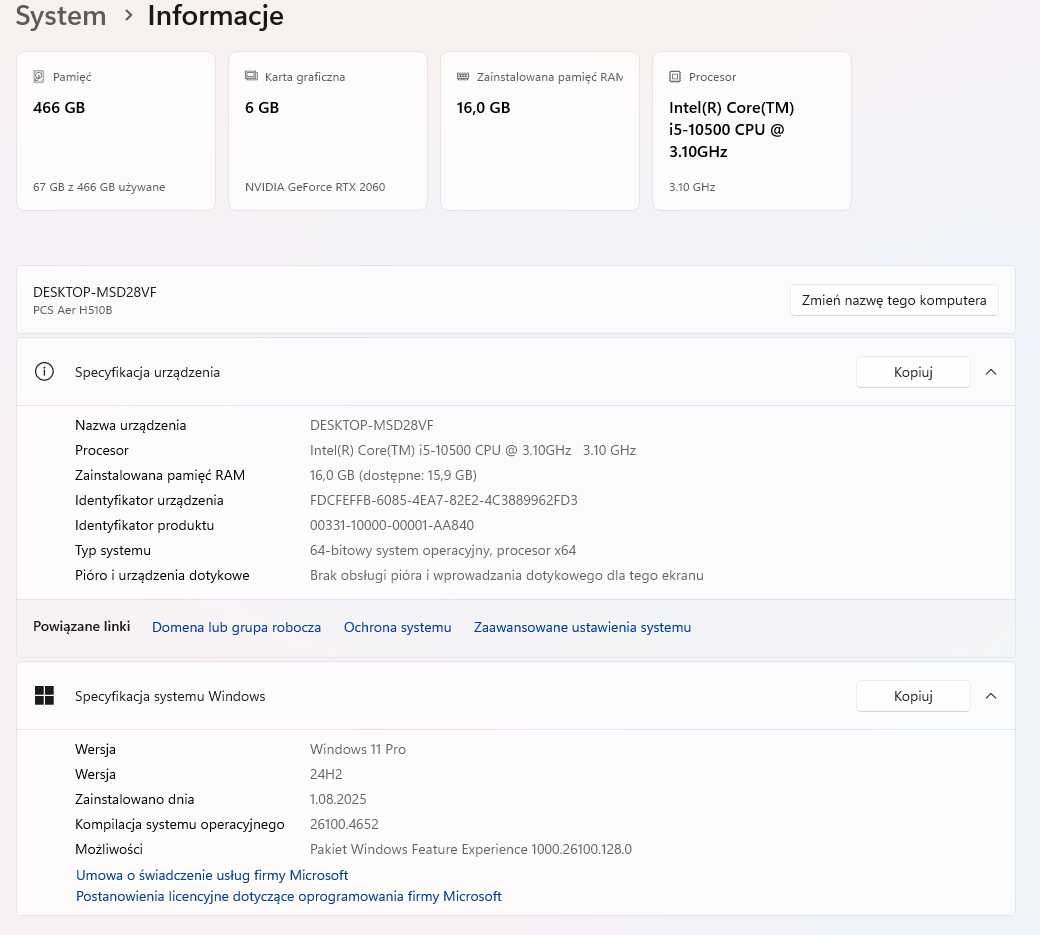This screenshot has width=1040, height=935.
Task: Click the Zainstalowano dnia label
Action: tap(134, 799)
